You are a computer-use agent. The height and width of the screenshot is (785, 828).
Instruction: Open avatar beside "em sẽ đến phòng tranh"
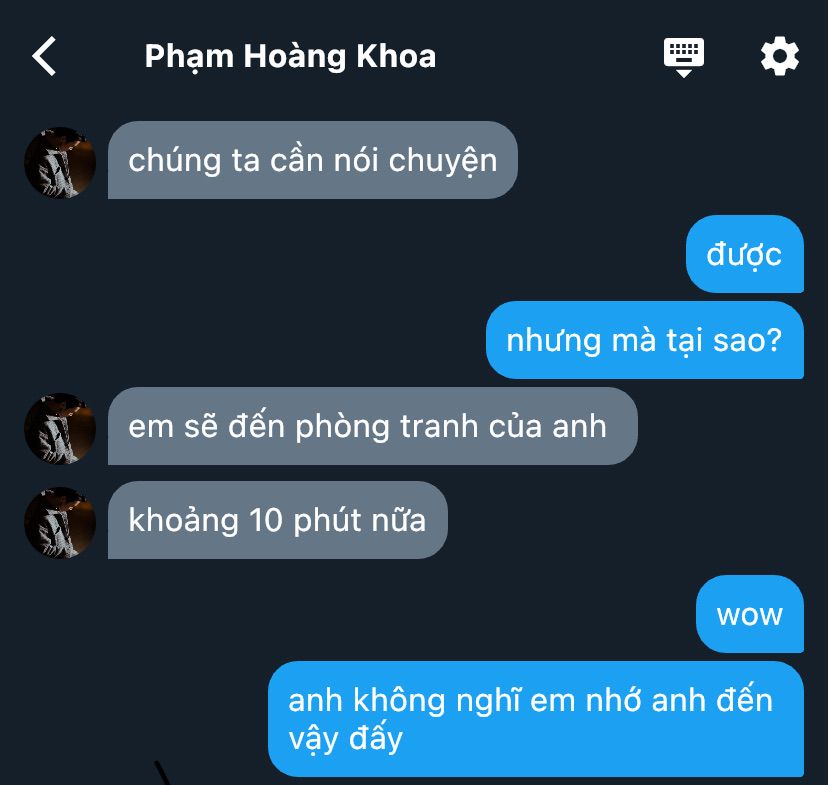point(60,429)
